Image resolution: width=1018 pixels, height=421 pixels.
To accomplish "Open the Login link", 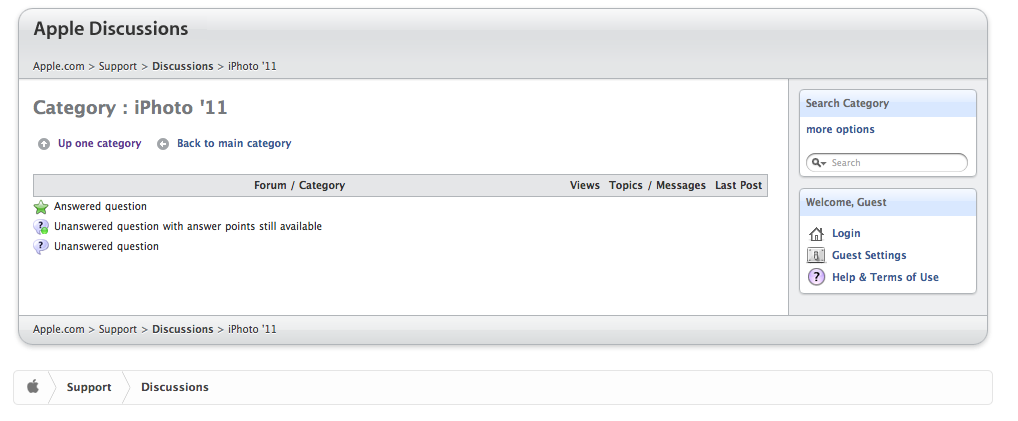I will coord(846,234).
